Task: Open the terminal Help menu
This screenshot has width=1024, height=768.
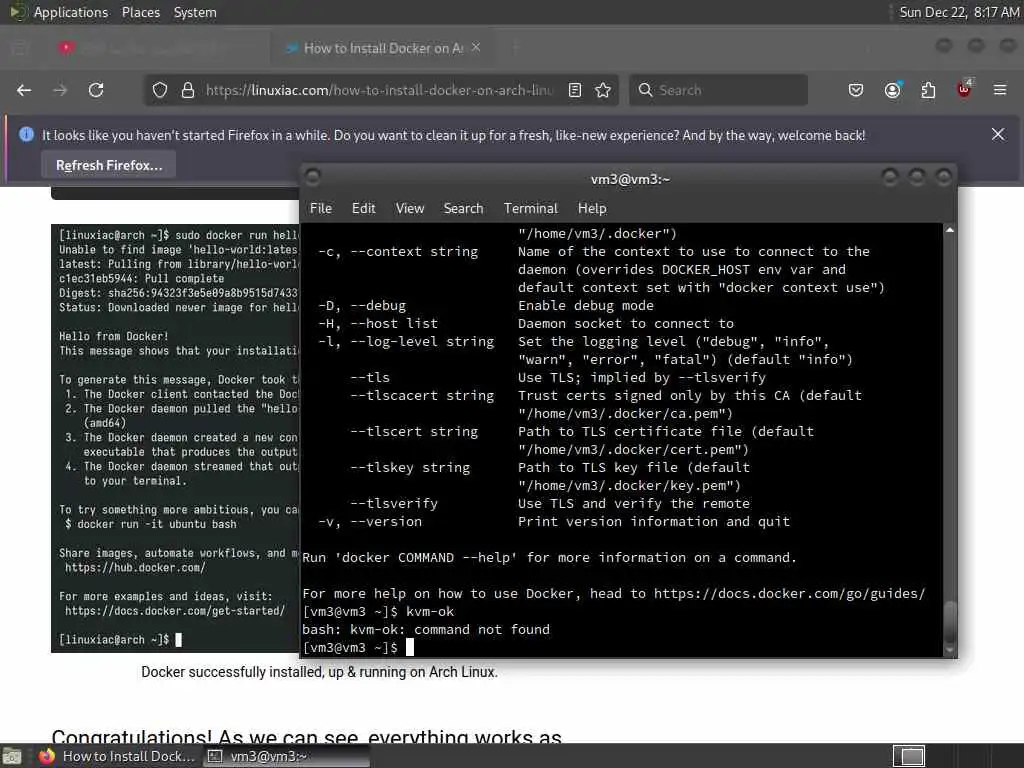Action: [592, 208]
